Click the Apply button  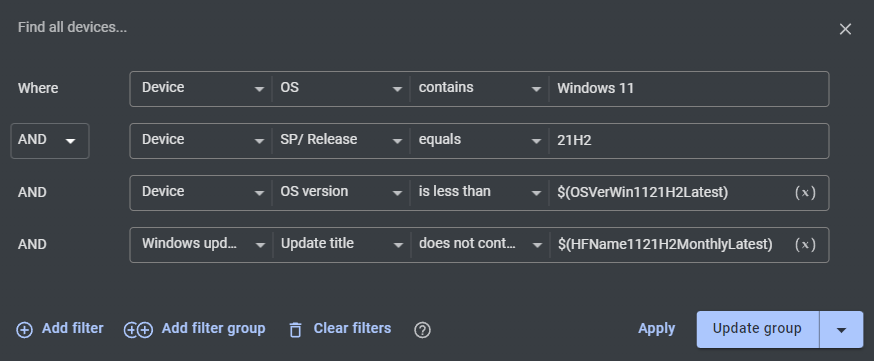tap(657, 329)
